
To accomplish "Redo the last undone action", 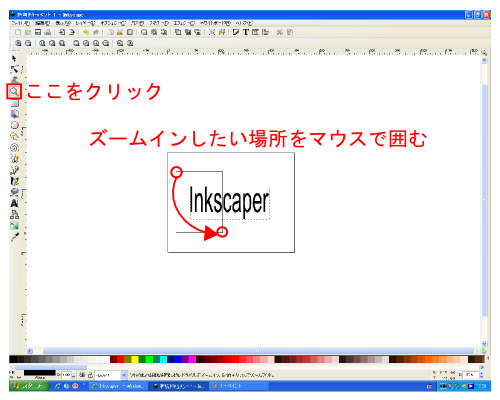I will (x=96, y=32).
